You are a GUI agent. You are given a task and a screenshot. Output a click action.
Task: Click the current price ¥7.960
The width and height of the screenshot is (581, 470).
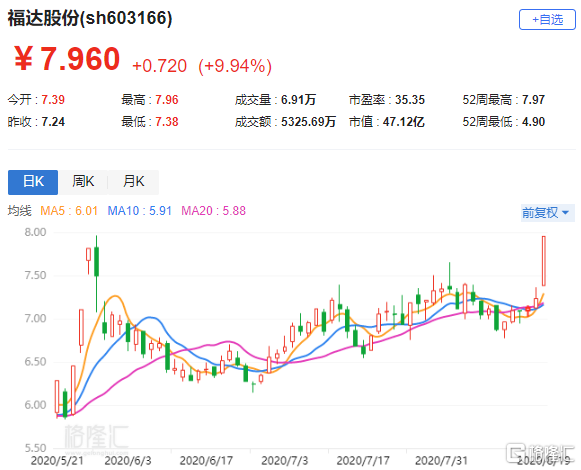[x=67, y=59]
